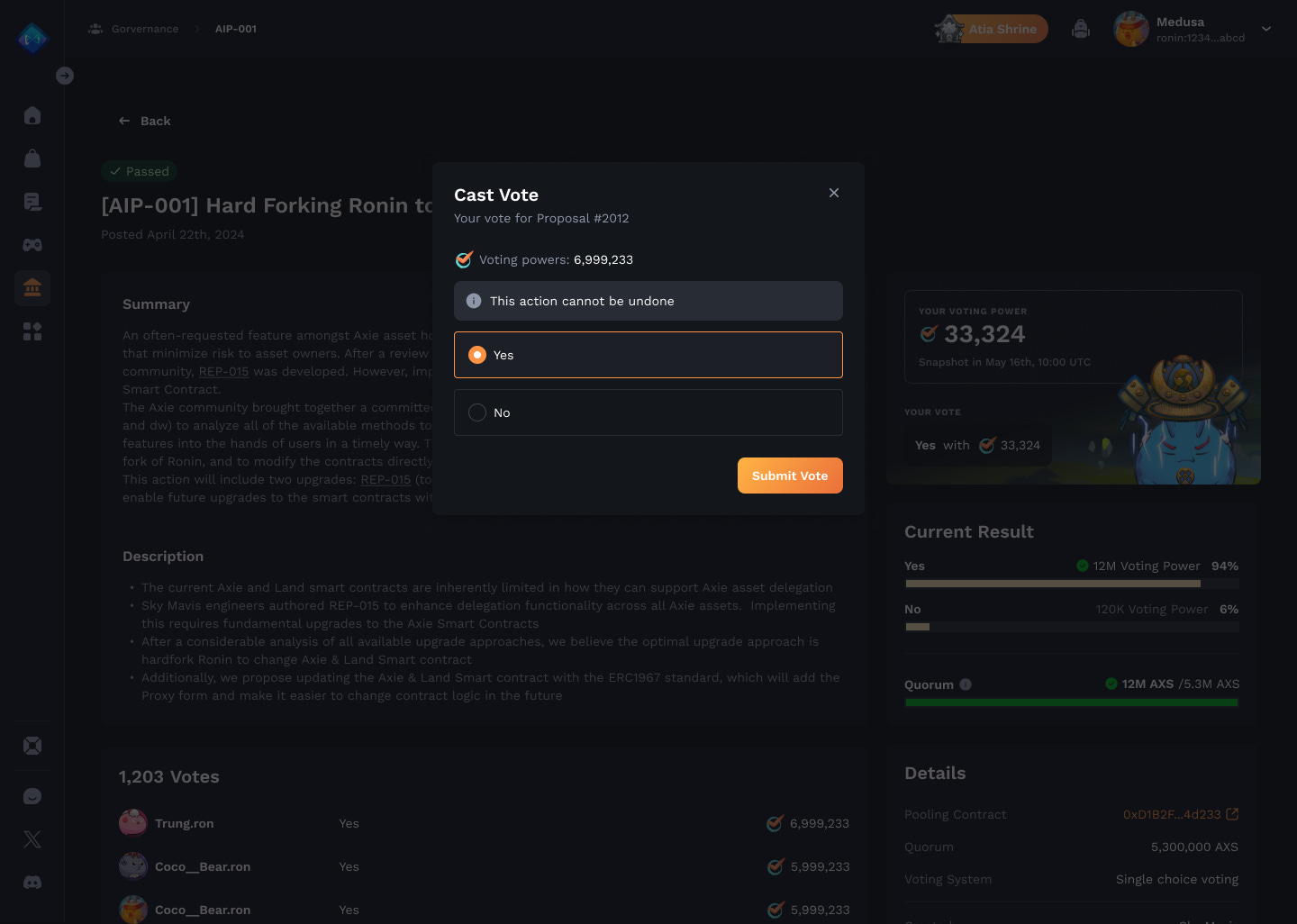The width and height of the screenshot is (1297, 924).
Task: Go Back to proposals list
Action: [x=144, y=121]
